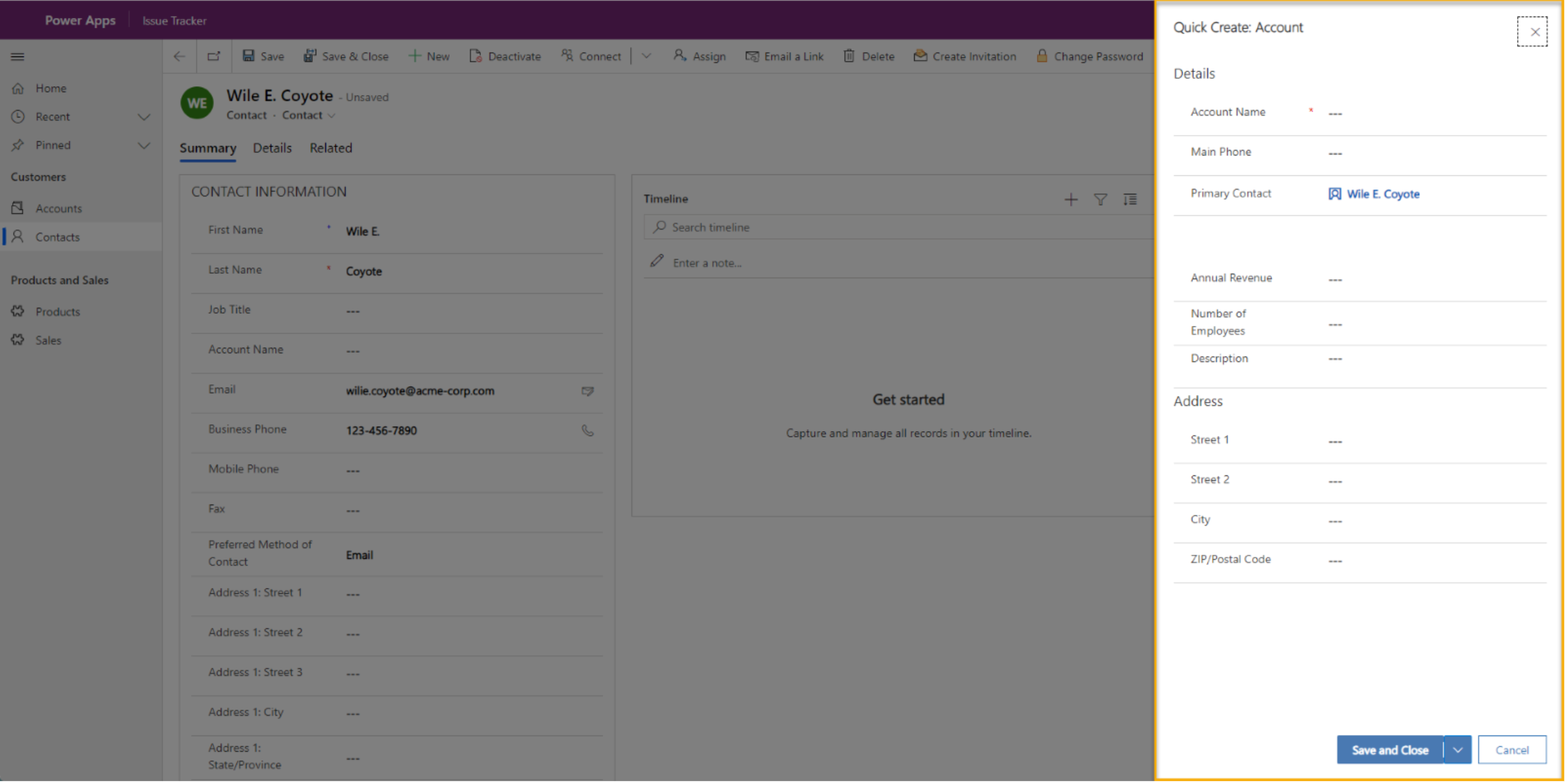Filter the timeline entries
The width and height of the screenshot is (1568, 783).
(x=1100, y=199)
